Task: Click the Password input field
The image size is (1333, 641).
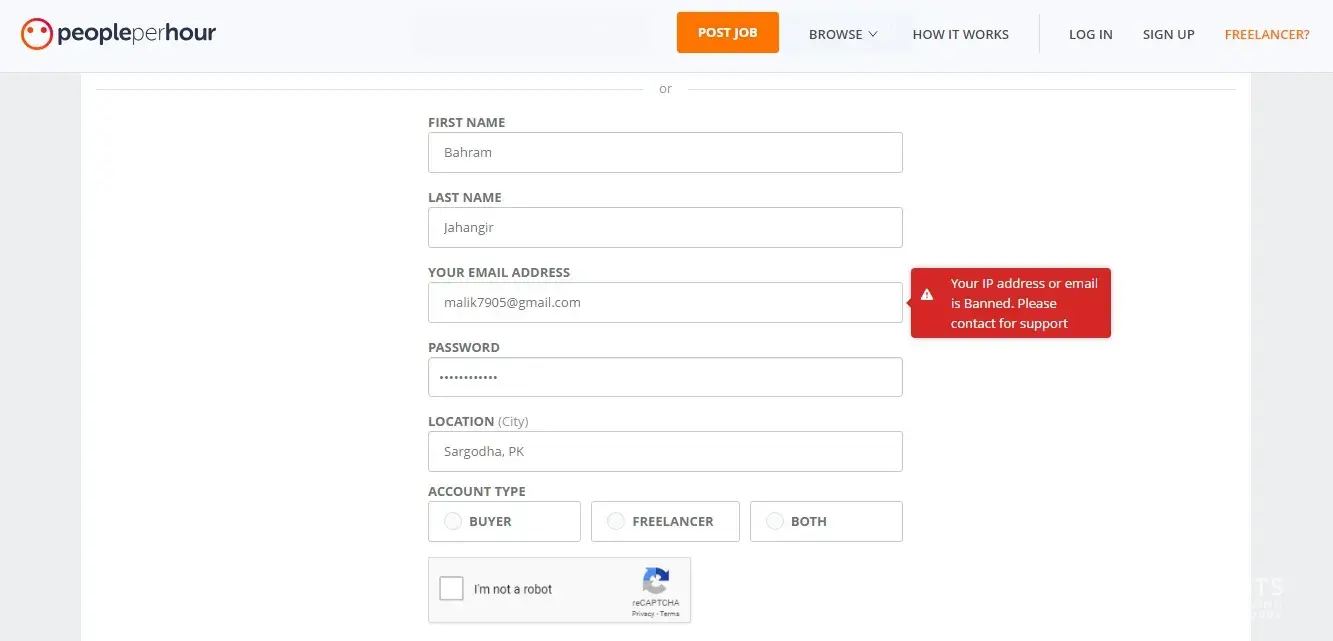Action: 665,377
